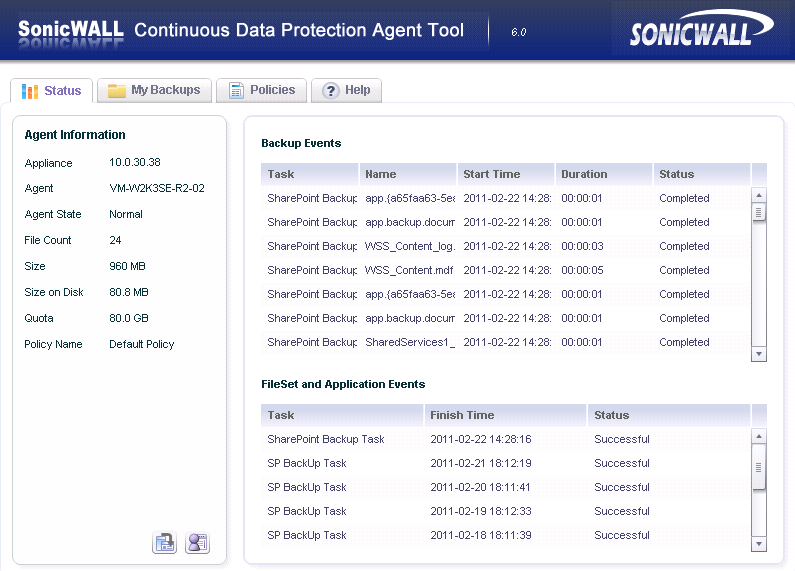Image resolution: width=795 pixels, height=571 pixels.
Task: Click the user profile icon below Agent Information
Action: tap(197, 543)
